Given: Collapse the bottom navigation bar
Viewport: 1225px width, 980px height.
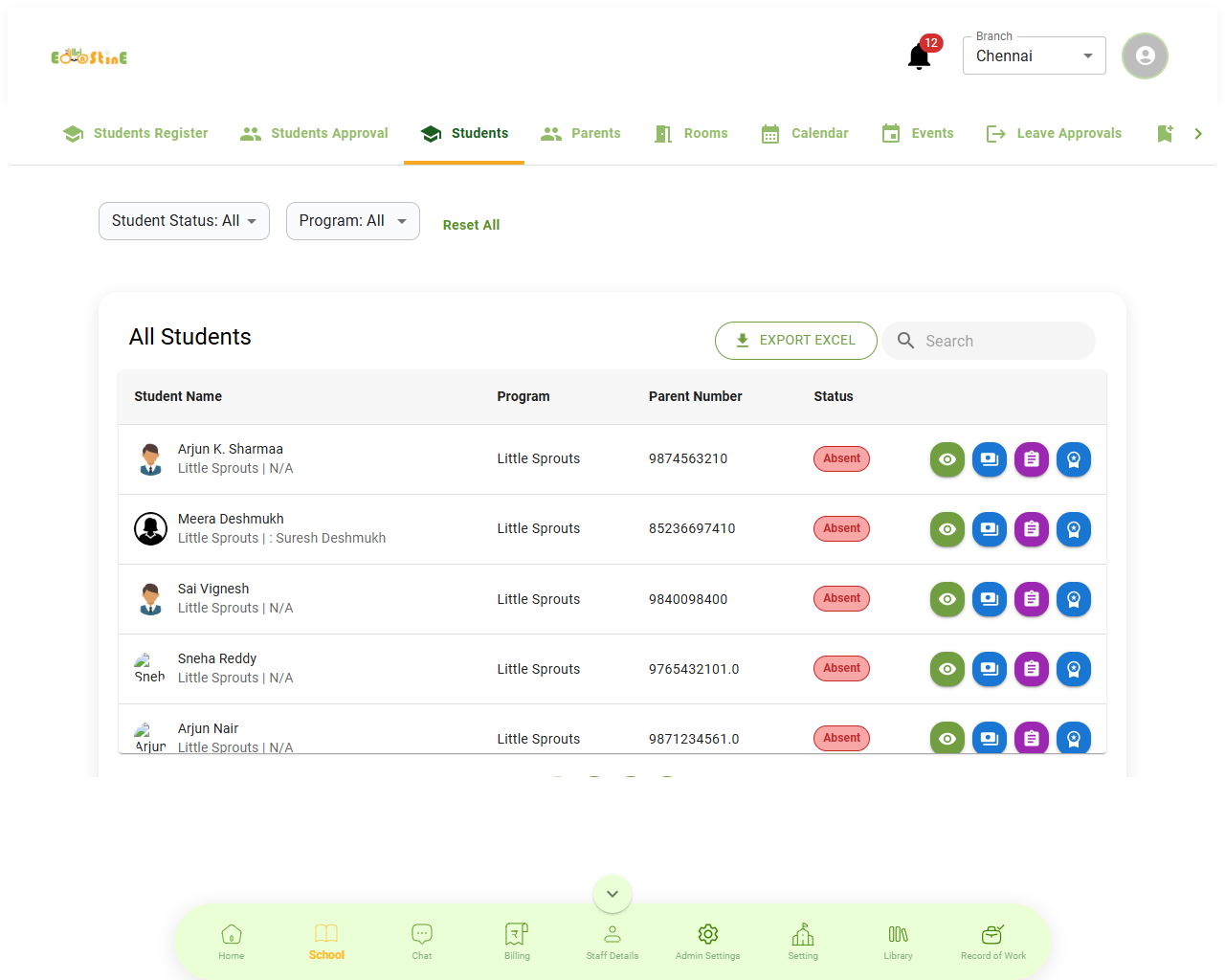Looking at the screenshot, I should (612, 894).
